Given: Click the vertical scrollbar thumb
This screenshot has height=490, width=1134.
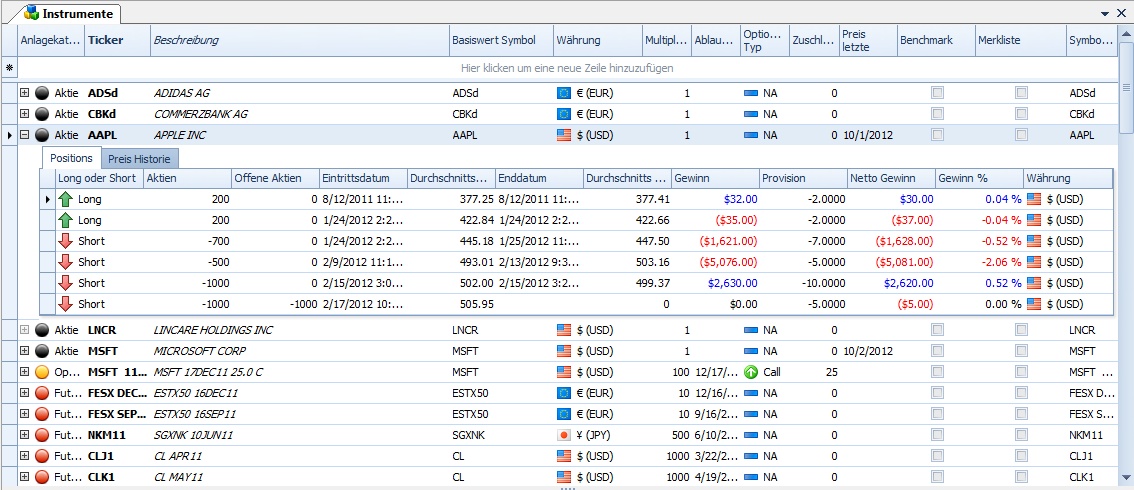Looking at the screenshot, I should (x=1126, y=87).
